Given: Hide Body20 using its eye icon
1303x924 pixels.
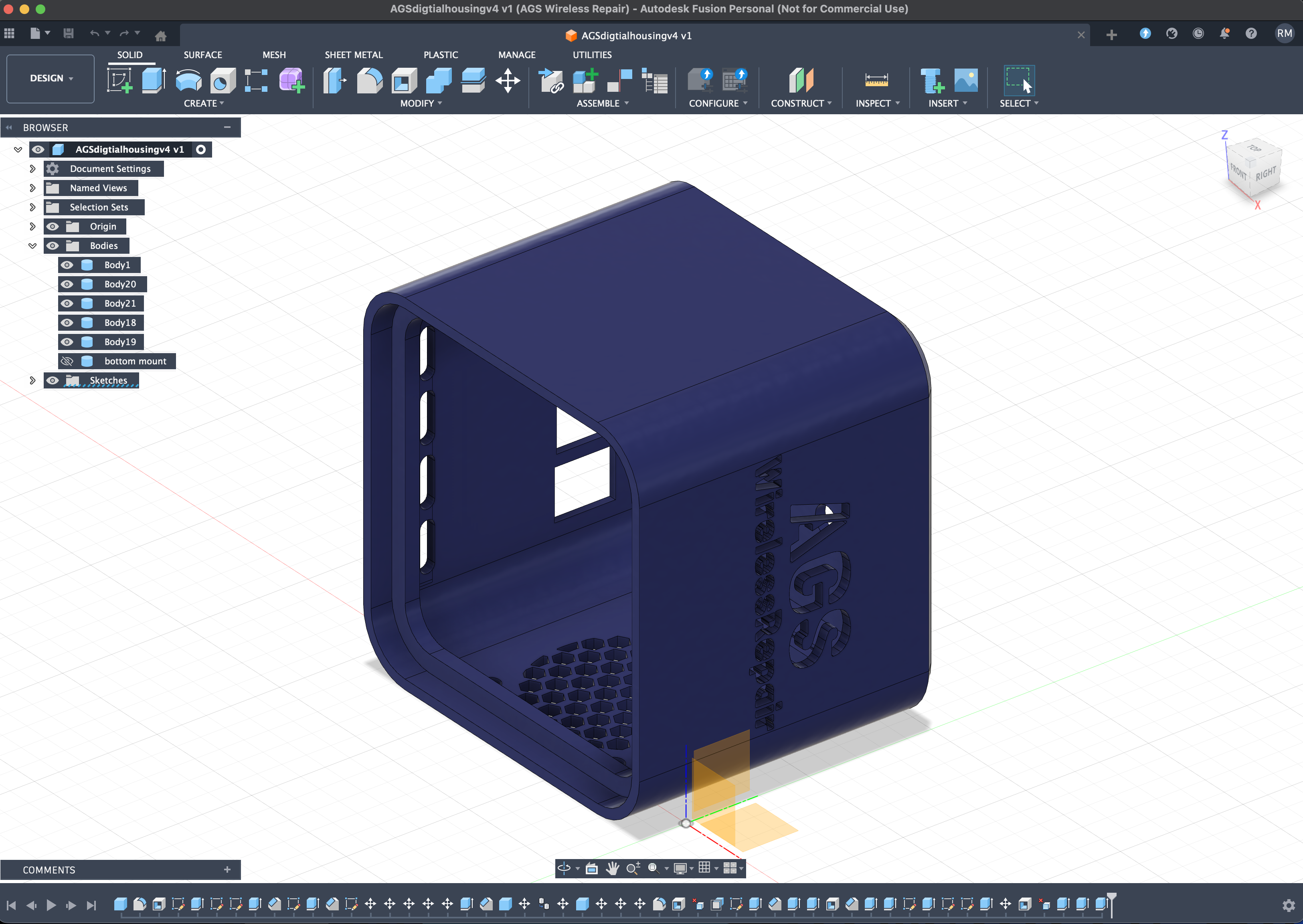Looking at the screenshot, I should coord(67,285).
